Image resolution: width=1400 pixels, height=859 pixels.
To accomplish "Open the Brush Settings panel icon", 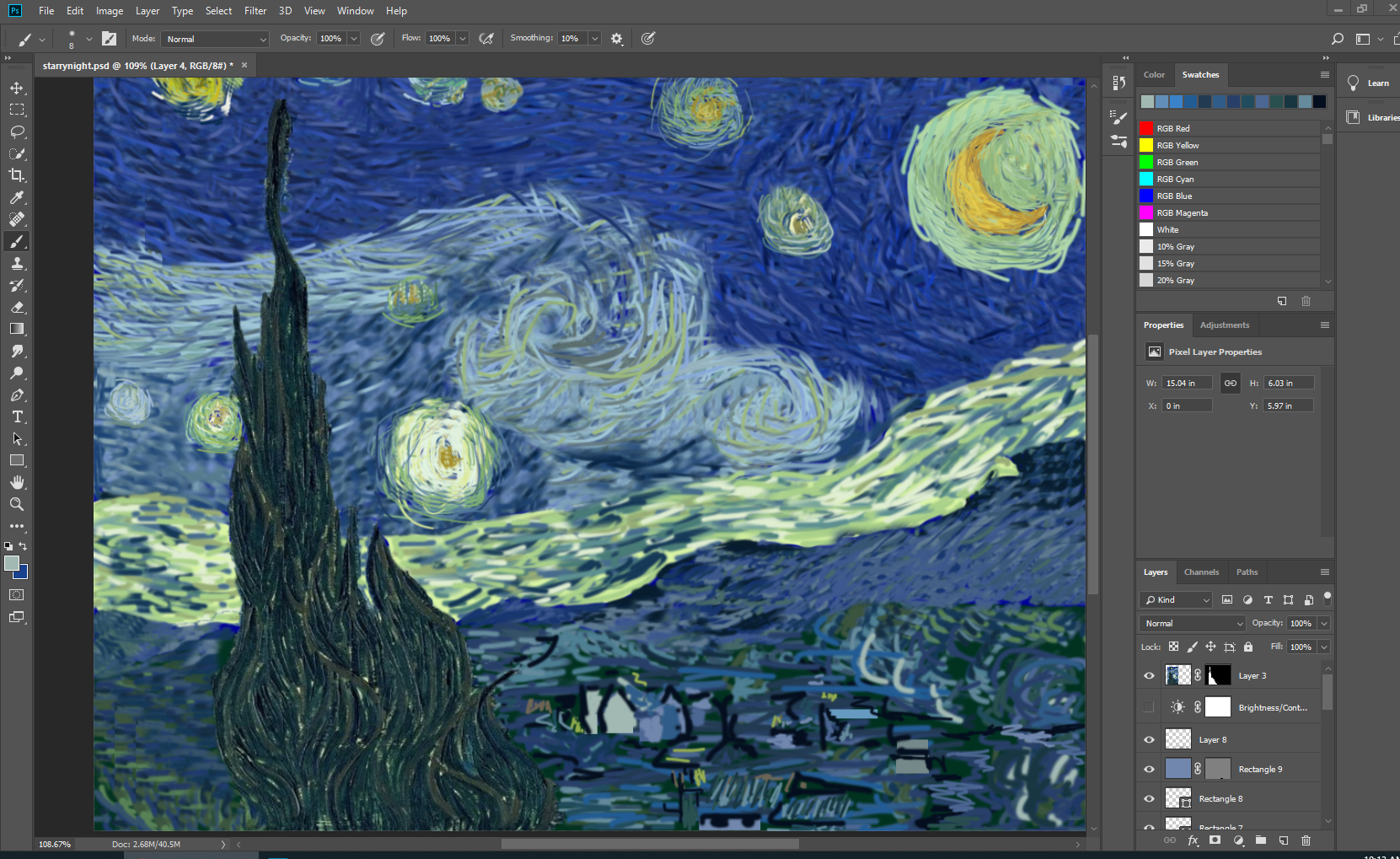I will [x=1118, y=118].
